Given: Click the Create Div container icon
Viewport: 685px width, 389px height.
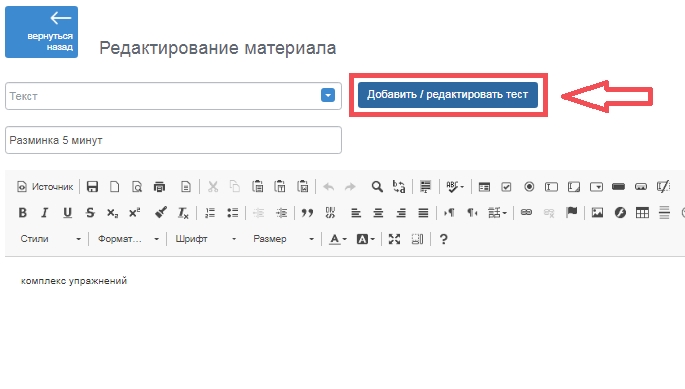Looking at the screenshot, I should (x=330, y=213).
